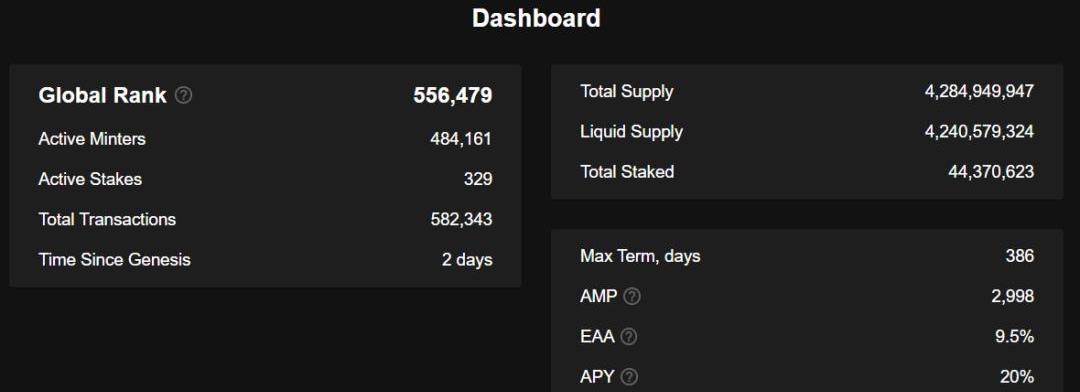Open the EAA question mark icon
The height and width of the screenshot is (392, 1080).
628,337
